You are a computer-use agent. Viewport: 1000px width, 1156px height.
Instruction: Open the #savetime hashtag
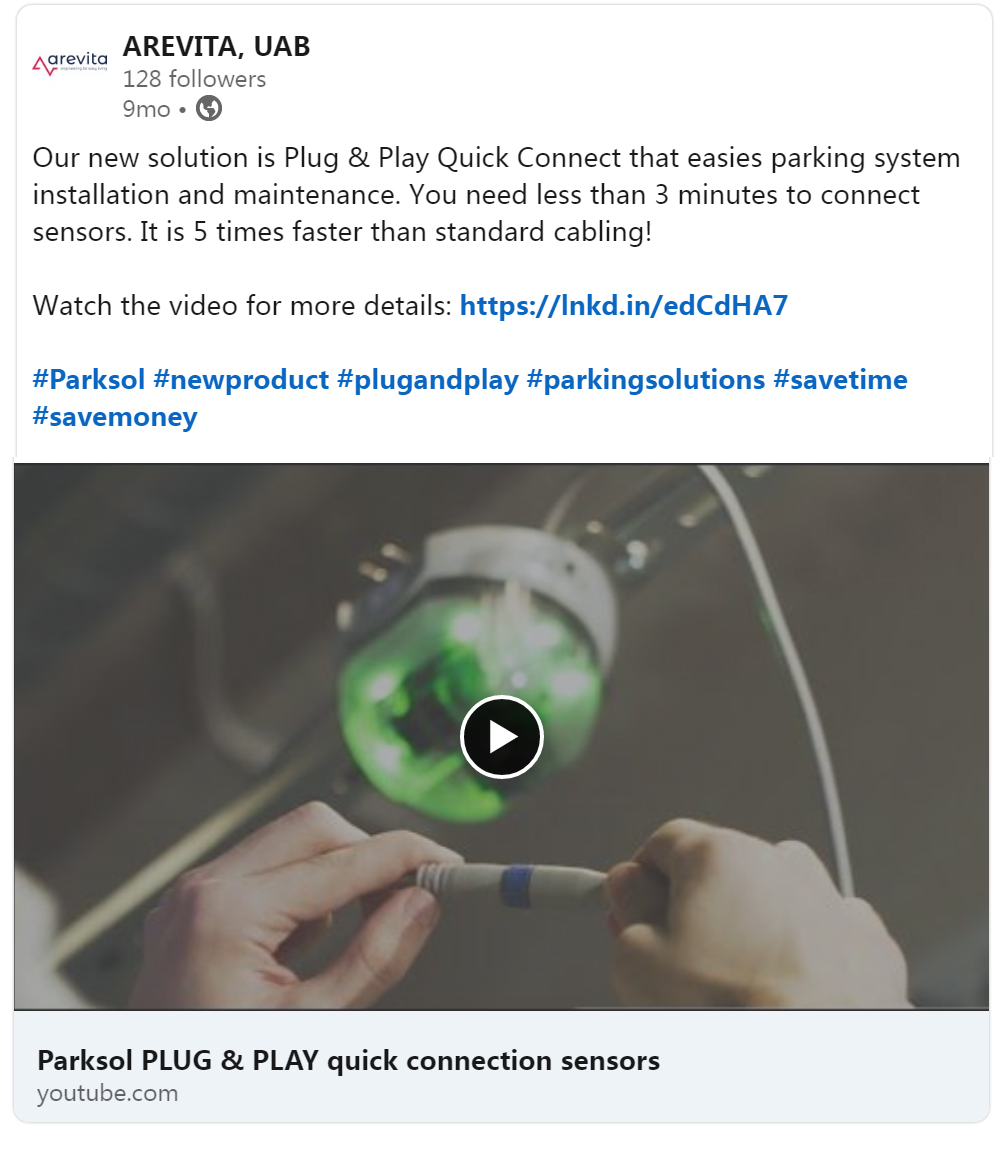point(840,380)
